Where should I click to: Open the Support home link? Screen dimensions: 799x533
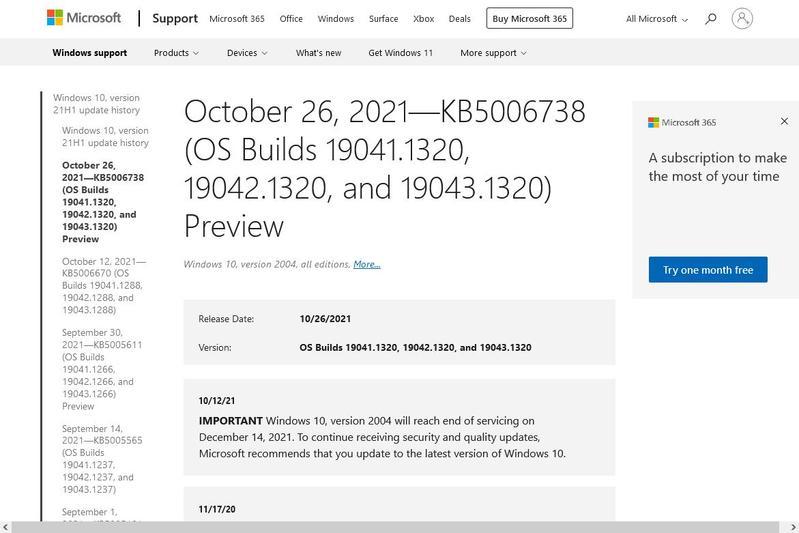175,18
